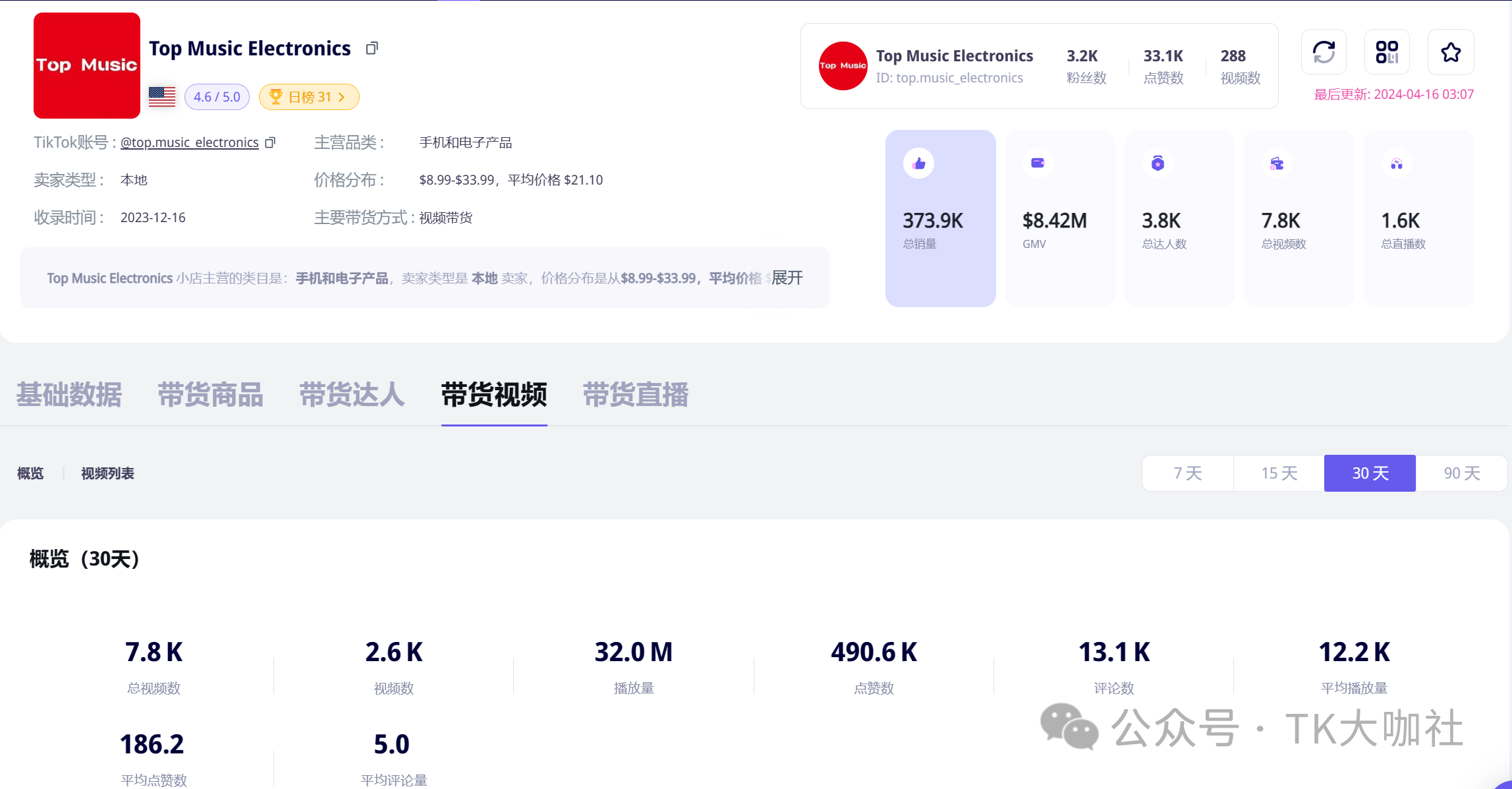The image size is (1512, 789).
Task: Open the 日榜 31 ranking badge
Action: (x=309, y=97)
